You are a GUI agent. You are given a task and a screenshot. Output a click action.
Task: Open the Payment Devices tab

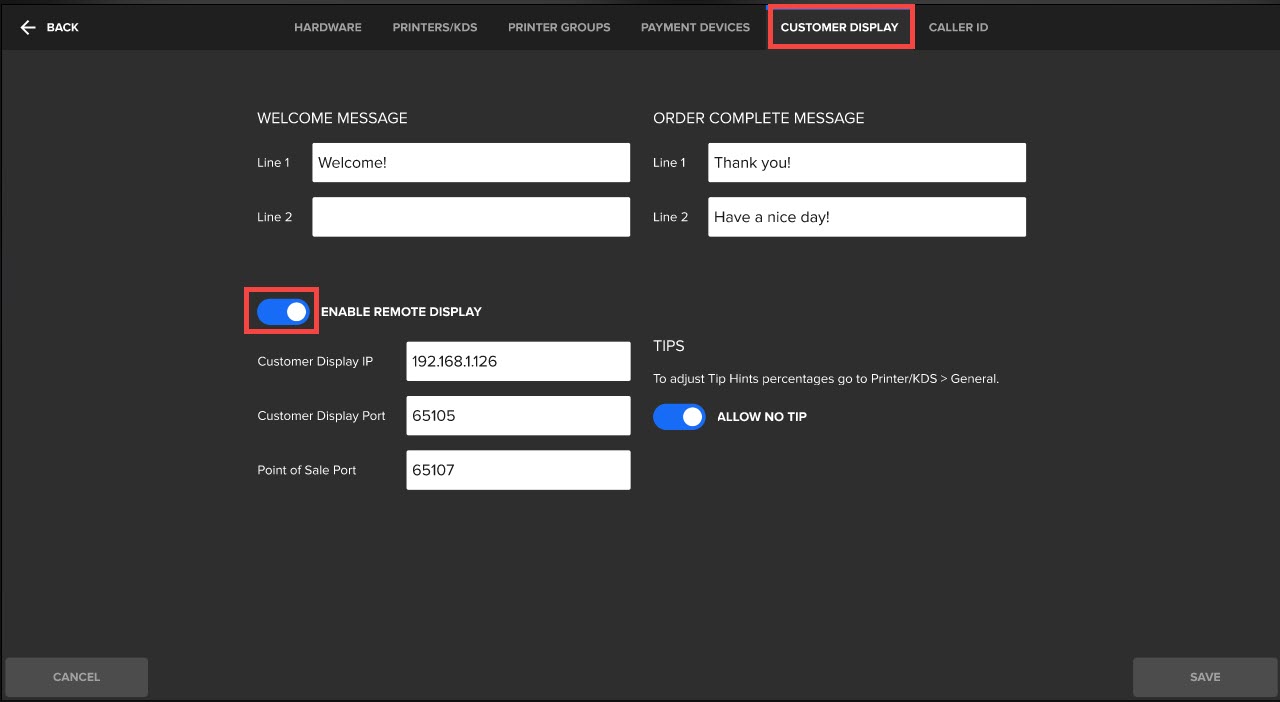[695, 27]
